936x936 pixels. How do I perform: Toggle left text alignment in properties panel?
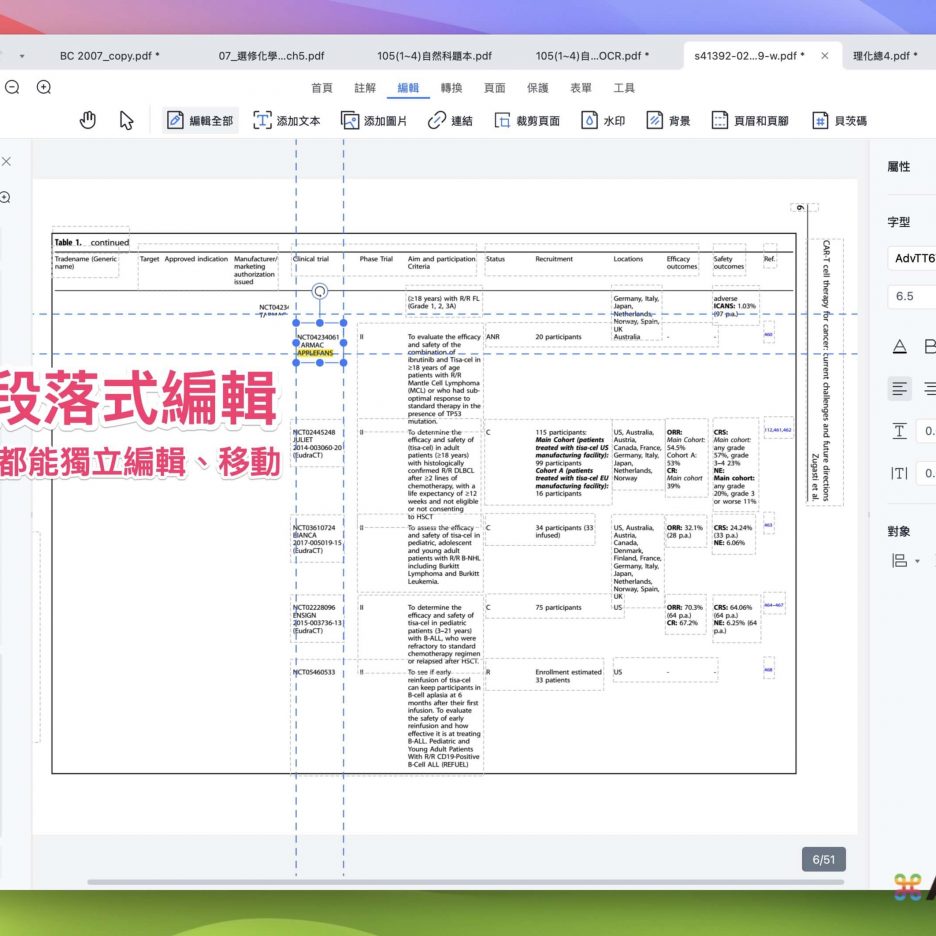(901, 388)
